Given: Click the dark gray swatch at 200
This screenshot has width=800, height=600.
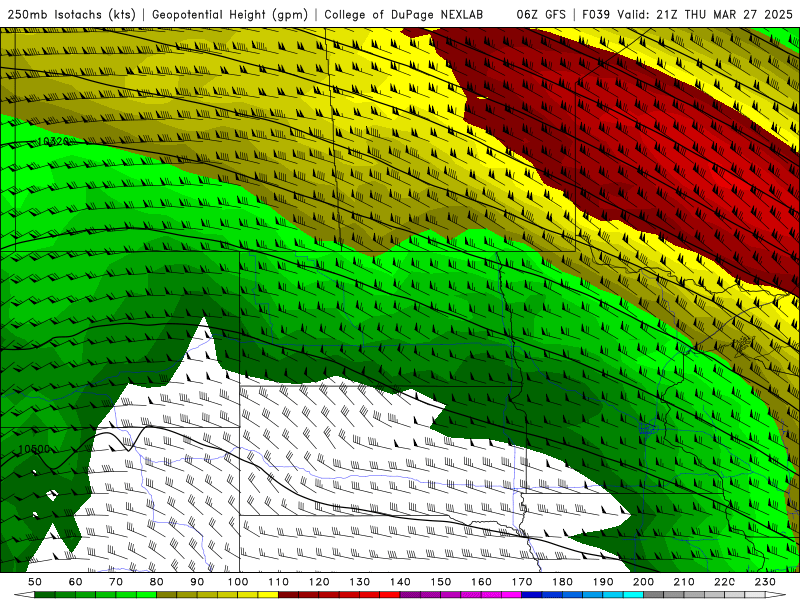Looking at the screenshot, I should point(654,595).
